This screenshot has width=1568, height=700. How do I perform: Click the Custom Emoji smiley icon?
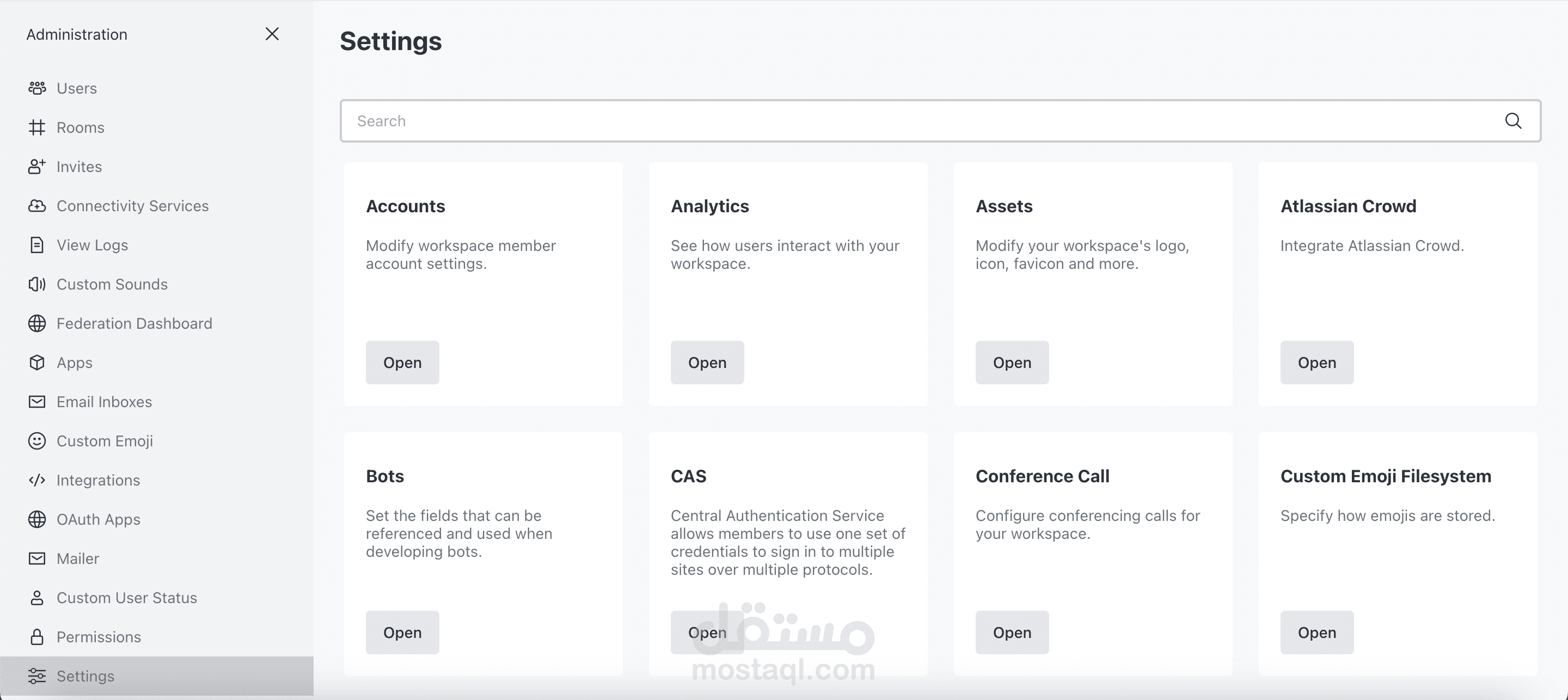point(37,441)
